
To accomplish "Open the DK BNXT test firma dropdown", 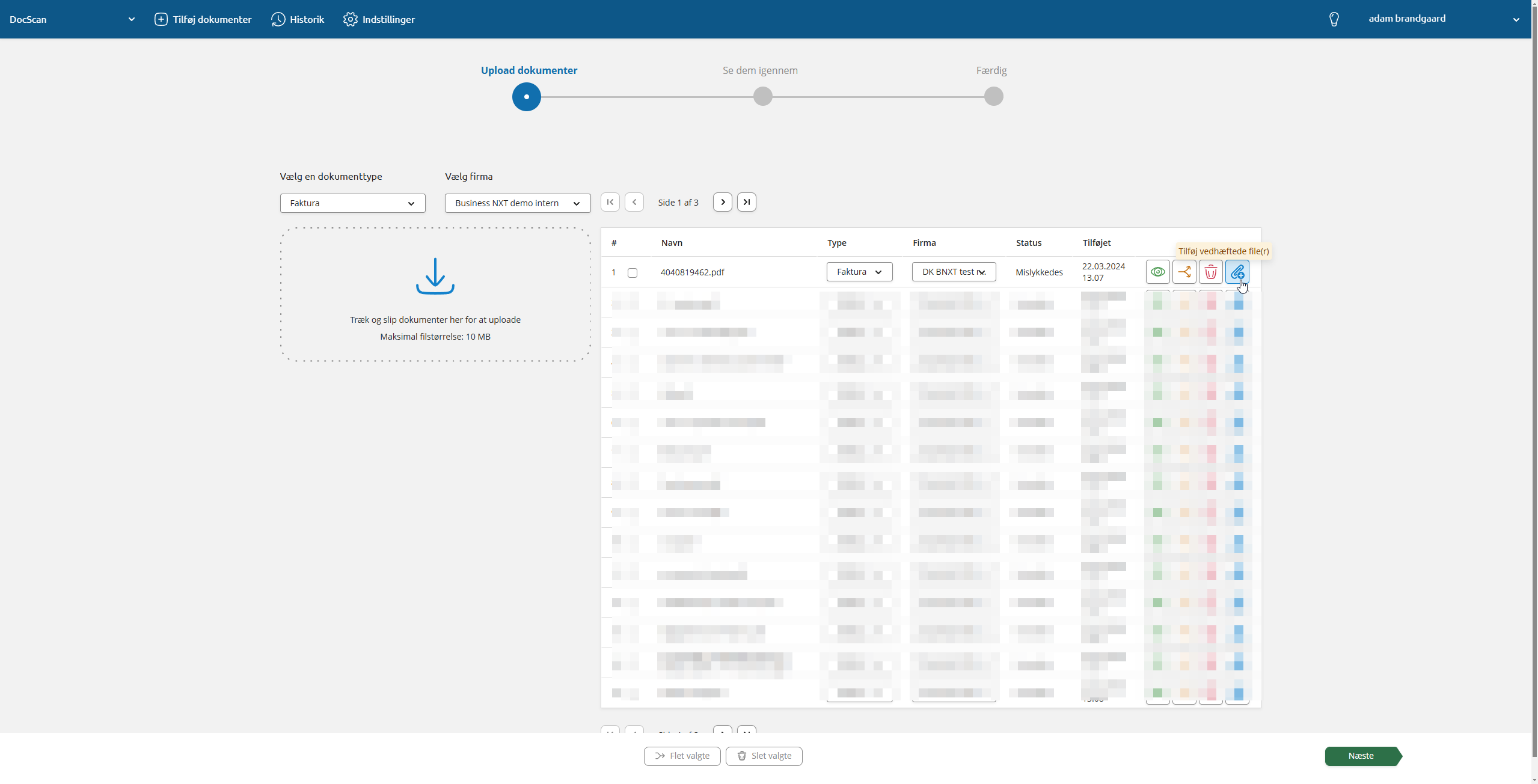I will pos(954,272).
